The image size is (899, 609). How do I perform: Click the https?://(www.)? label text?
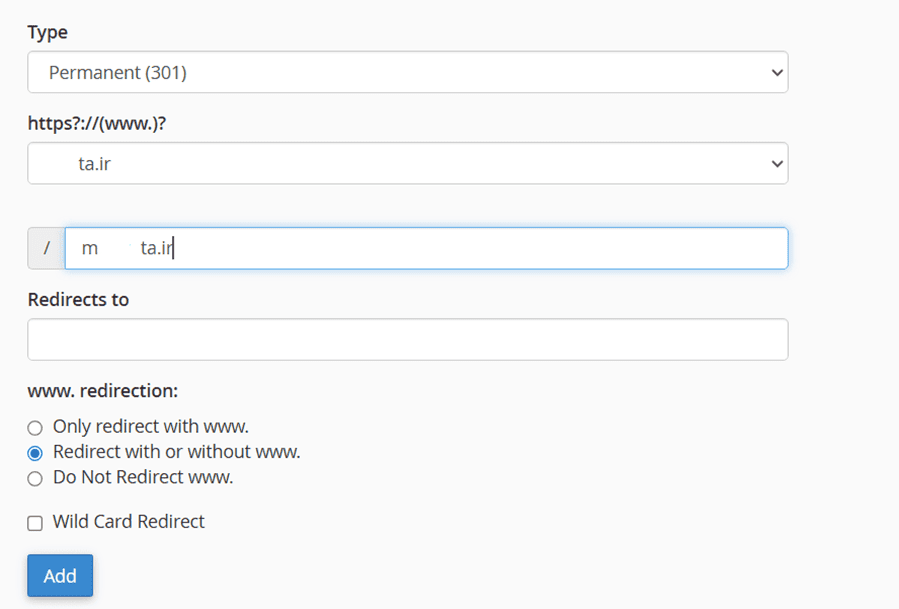point(95,123)
